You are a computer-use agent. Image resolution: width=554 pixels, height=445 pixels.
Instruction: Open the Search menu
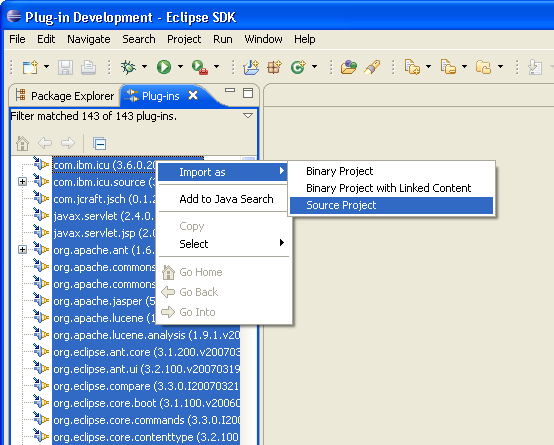[x=139, y=39]
